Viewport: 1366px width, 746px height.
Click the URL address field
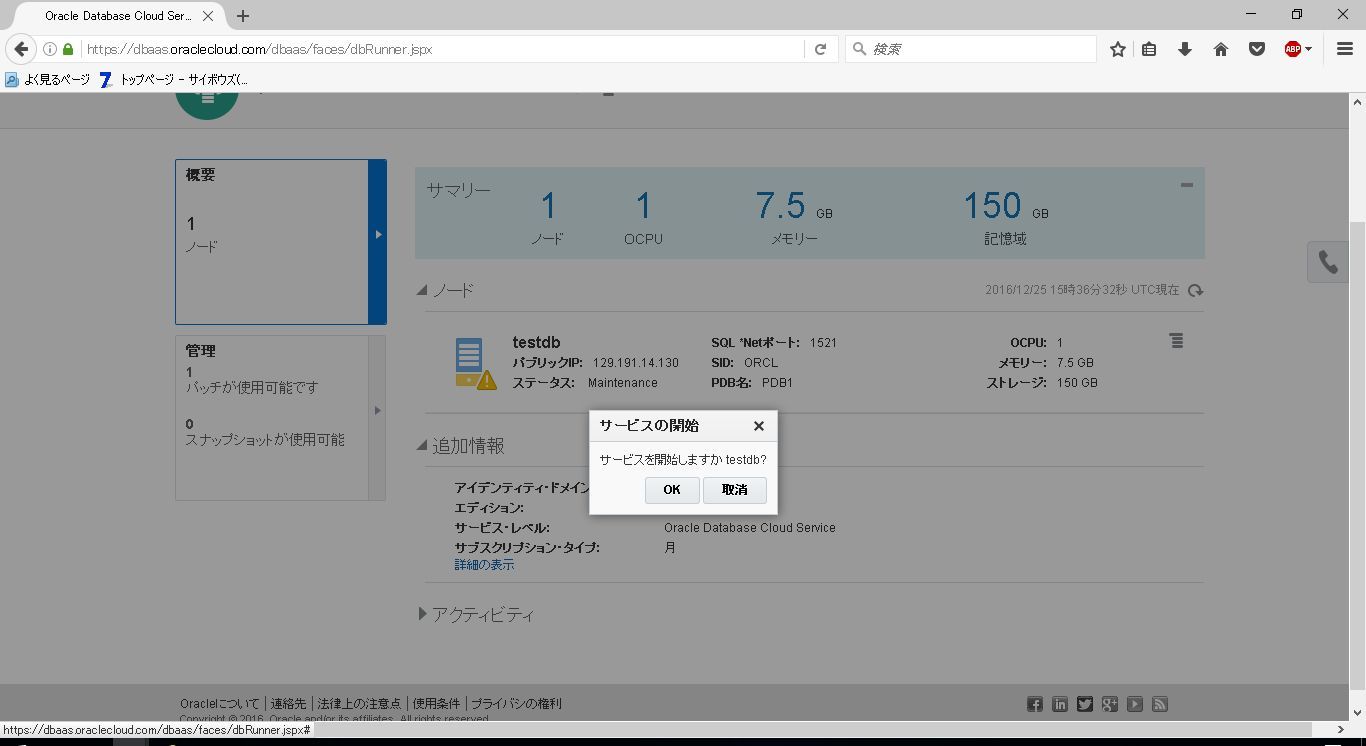[440, 49]
